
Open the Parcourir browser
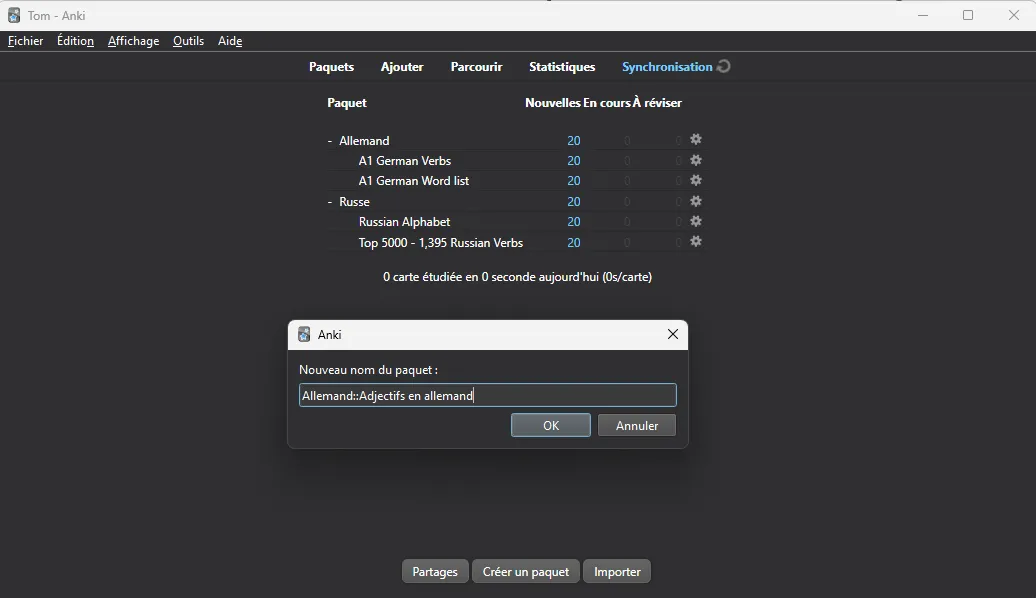(x=476, y=67)
